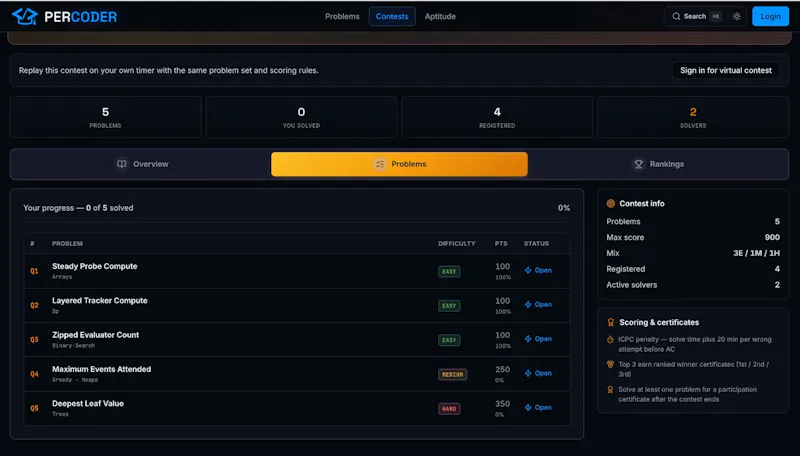Click the bolt icon in Deepest Leaf Value row

(528, 408)
